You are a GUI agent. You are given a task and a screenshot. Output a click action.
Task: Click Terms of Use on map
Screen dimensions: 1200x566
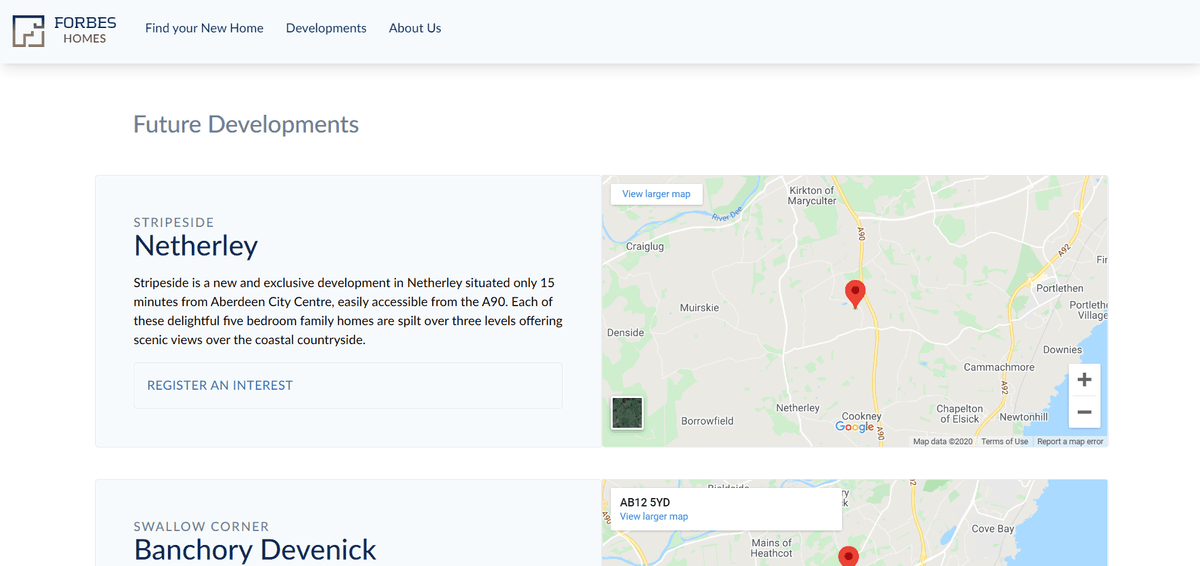coord(1004,441)
